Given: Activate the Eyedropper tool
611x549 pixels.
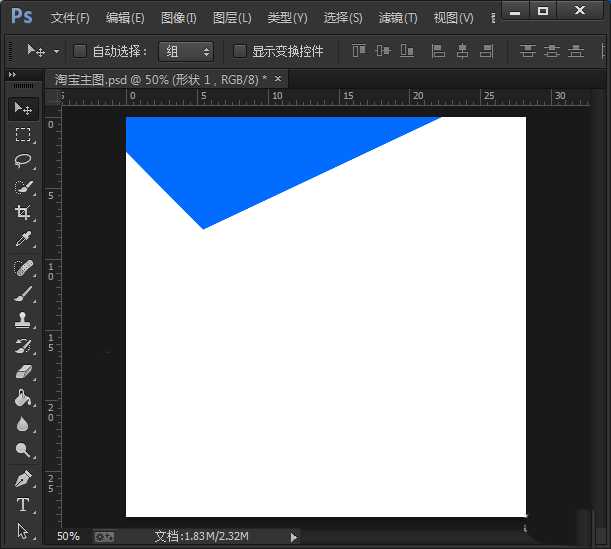Looking at the screenshot, I should [x=22, y=239].
